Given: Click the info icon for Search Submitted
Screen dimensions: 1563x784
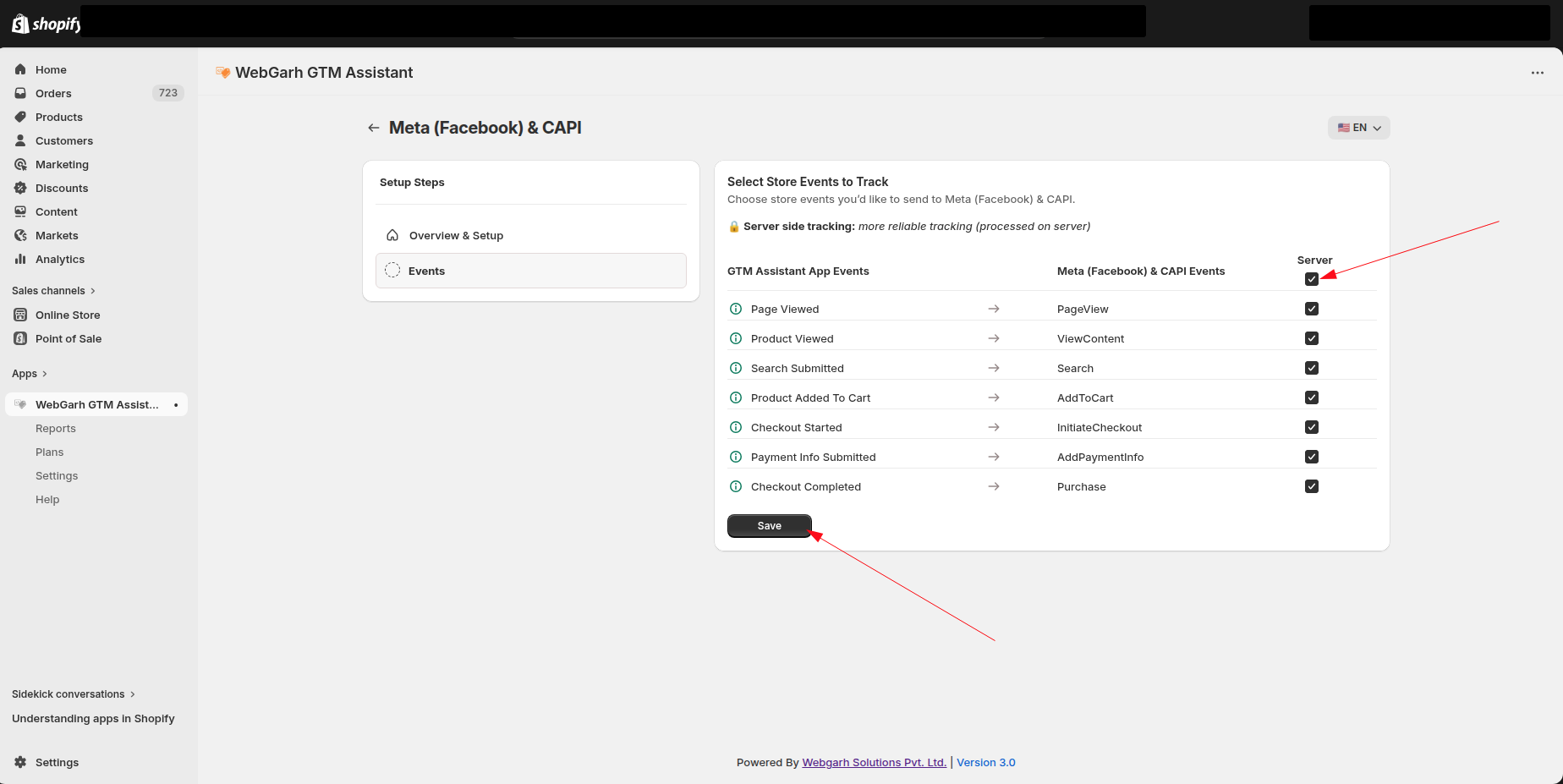Looking at the screenshot, I should point(736,368).
